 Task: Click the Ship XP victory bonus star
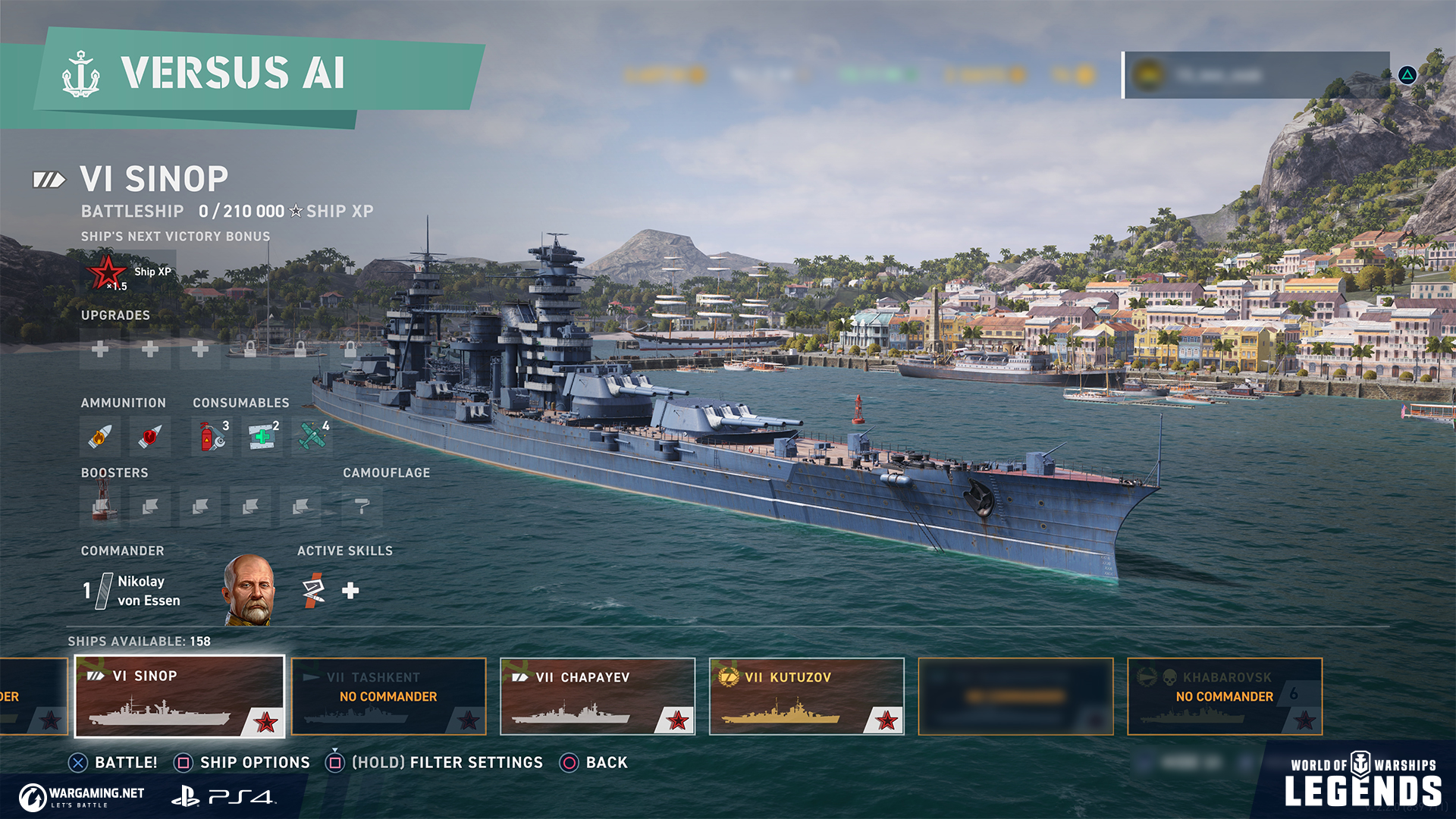click(108, 272)
